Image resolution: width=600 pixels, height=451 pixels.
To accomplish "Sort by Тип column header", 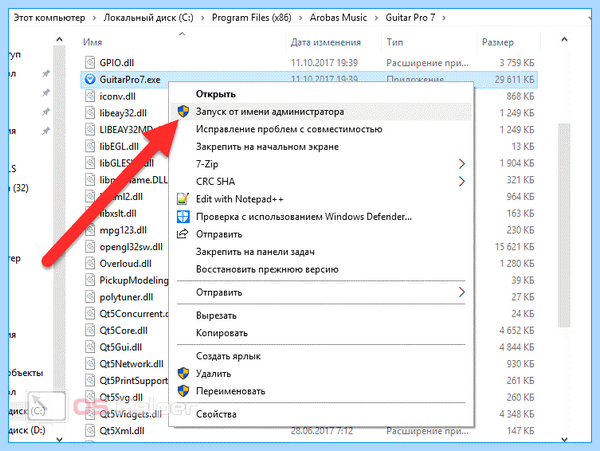I will pyautogui.click(x=395, y=42).
